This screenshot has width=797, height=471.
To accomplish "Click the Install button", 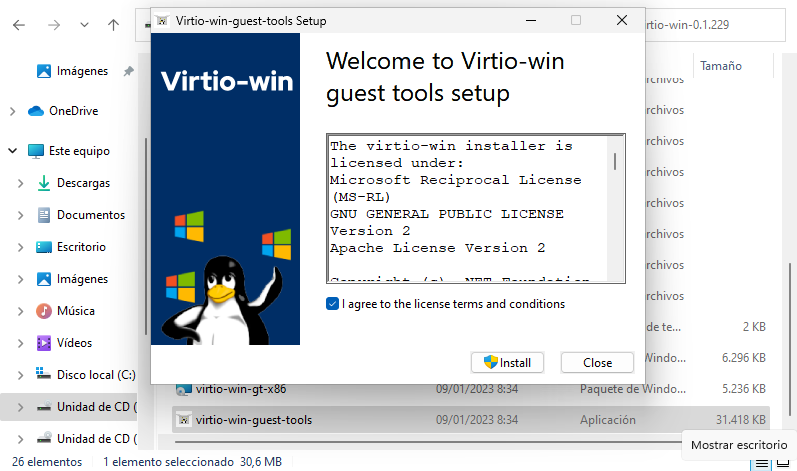I will click(x=506, y=362).
